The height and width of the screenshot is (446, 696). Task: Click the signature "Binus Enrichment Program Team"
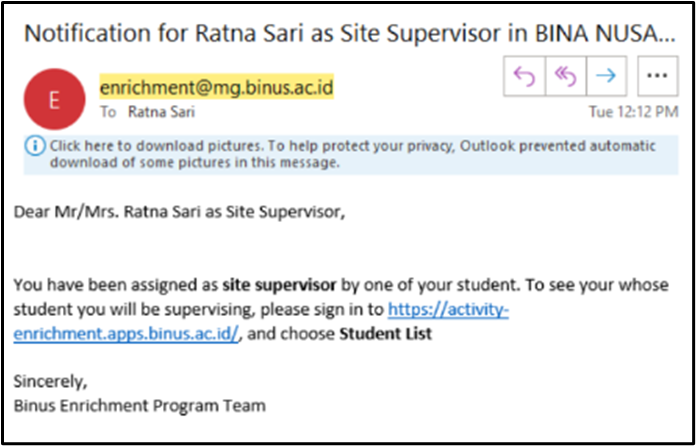coord(139,406)
